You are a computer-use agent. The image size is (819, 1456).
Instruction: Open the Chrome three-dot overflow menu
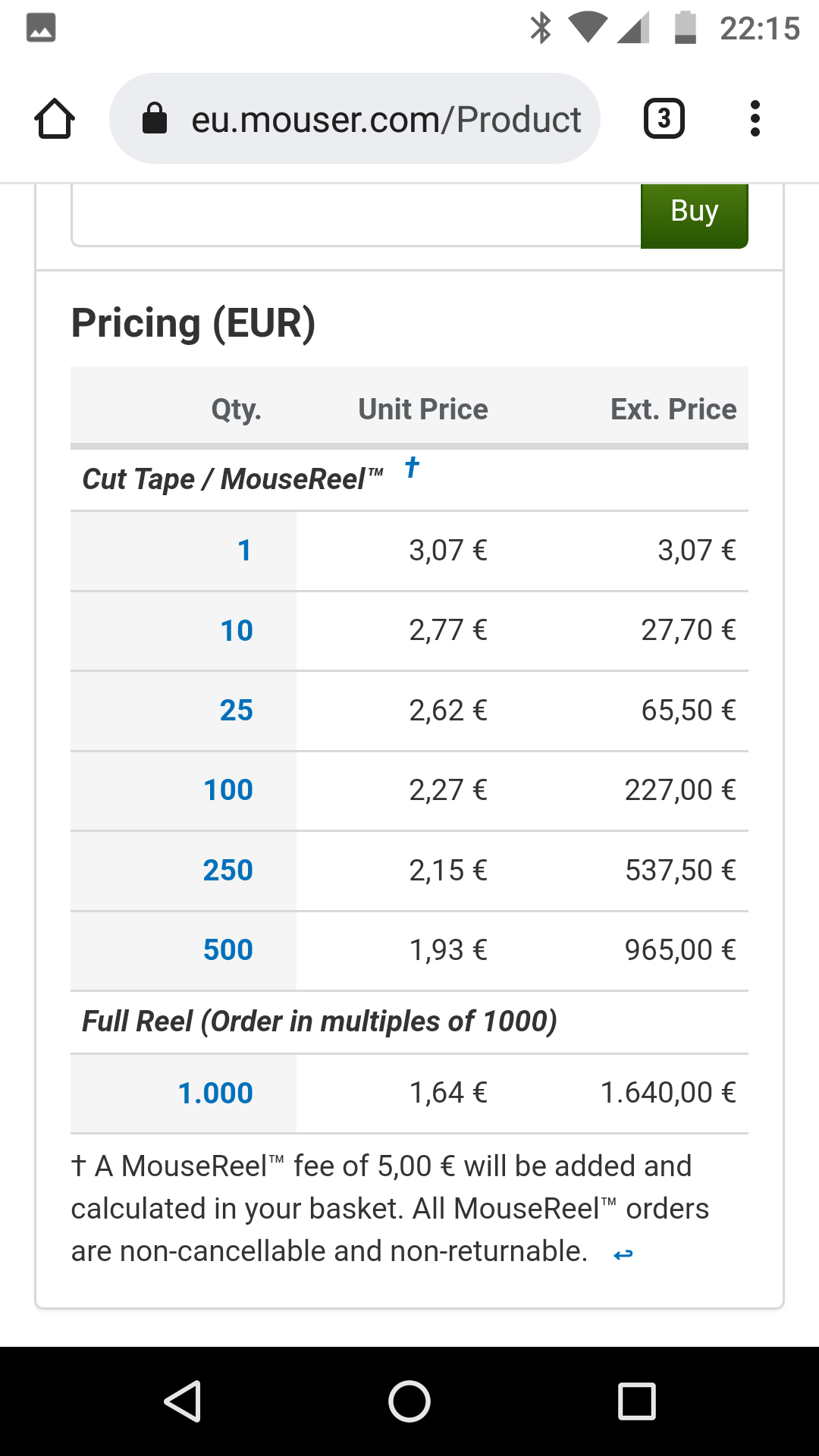(755, 118)
